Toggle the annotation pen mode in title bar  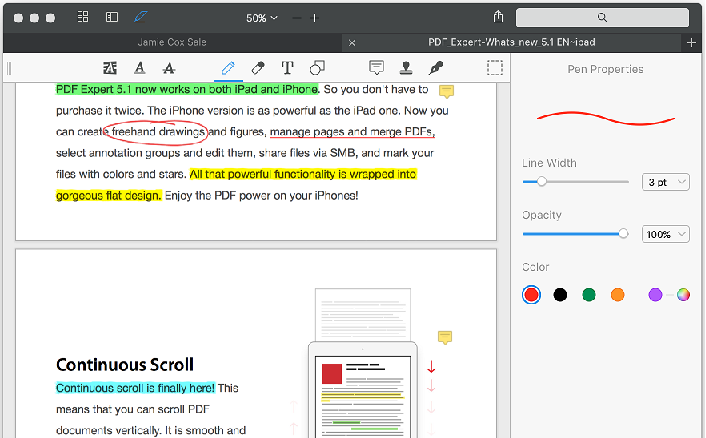click(140, 17)
